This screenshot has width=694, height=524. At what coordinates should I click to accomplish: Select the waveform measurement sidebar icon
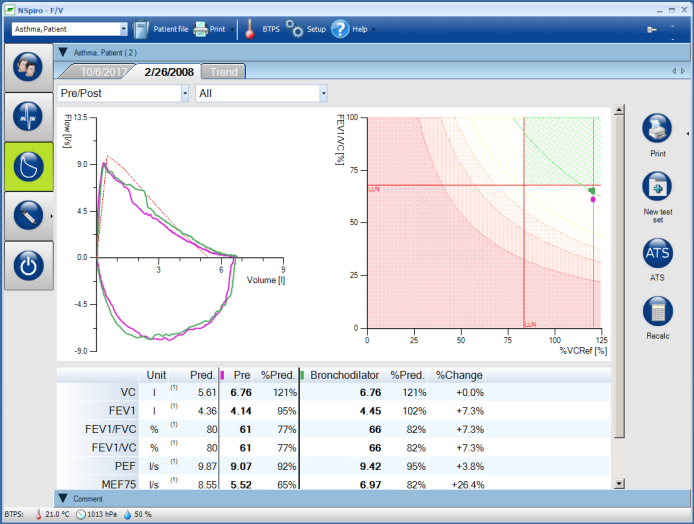click(x=27, y=117)
